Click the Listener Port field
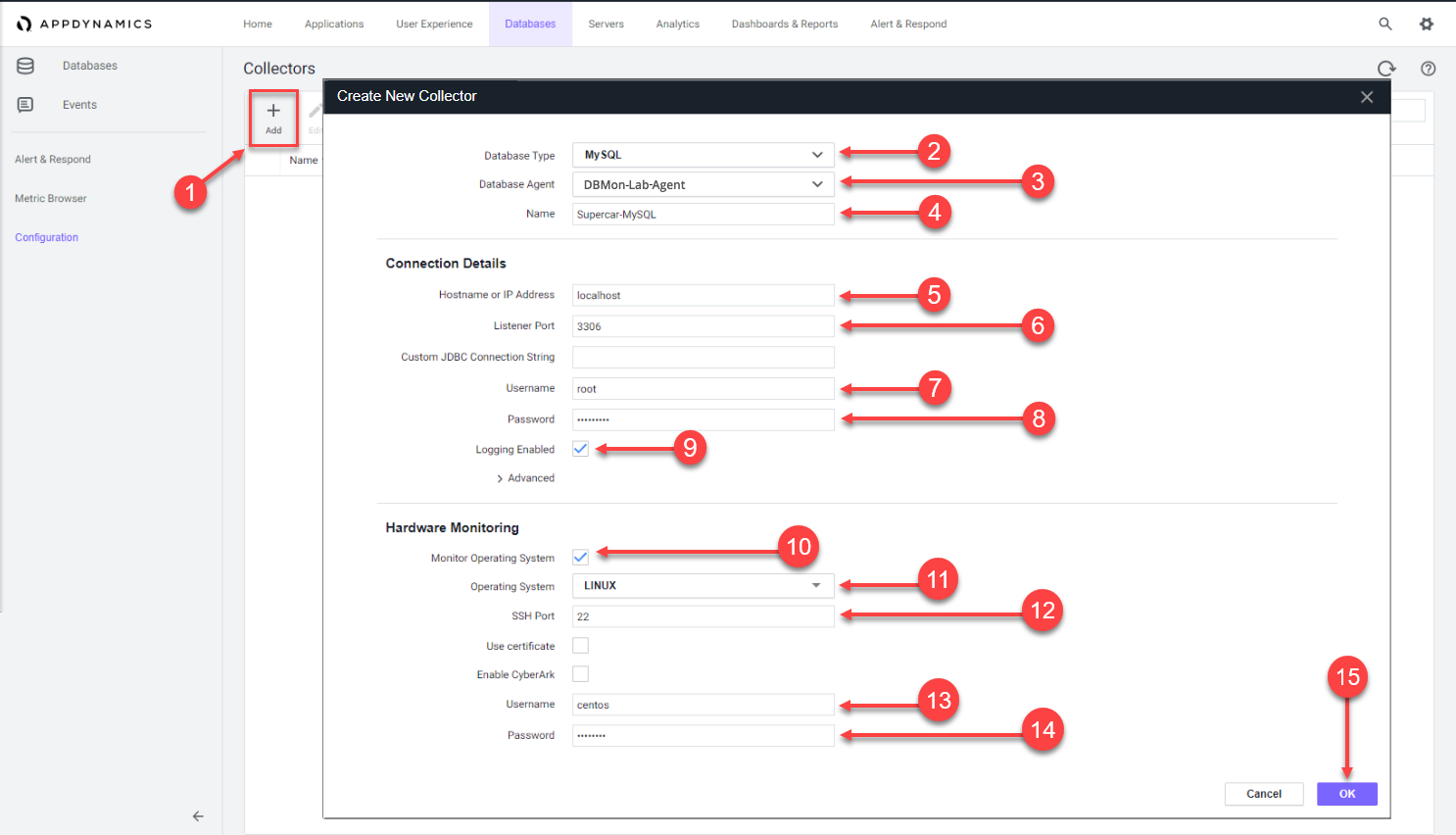This screenshot has width=1456, height=835. click(x=704, y=326)
